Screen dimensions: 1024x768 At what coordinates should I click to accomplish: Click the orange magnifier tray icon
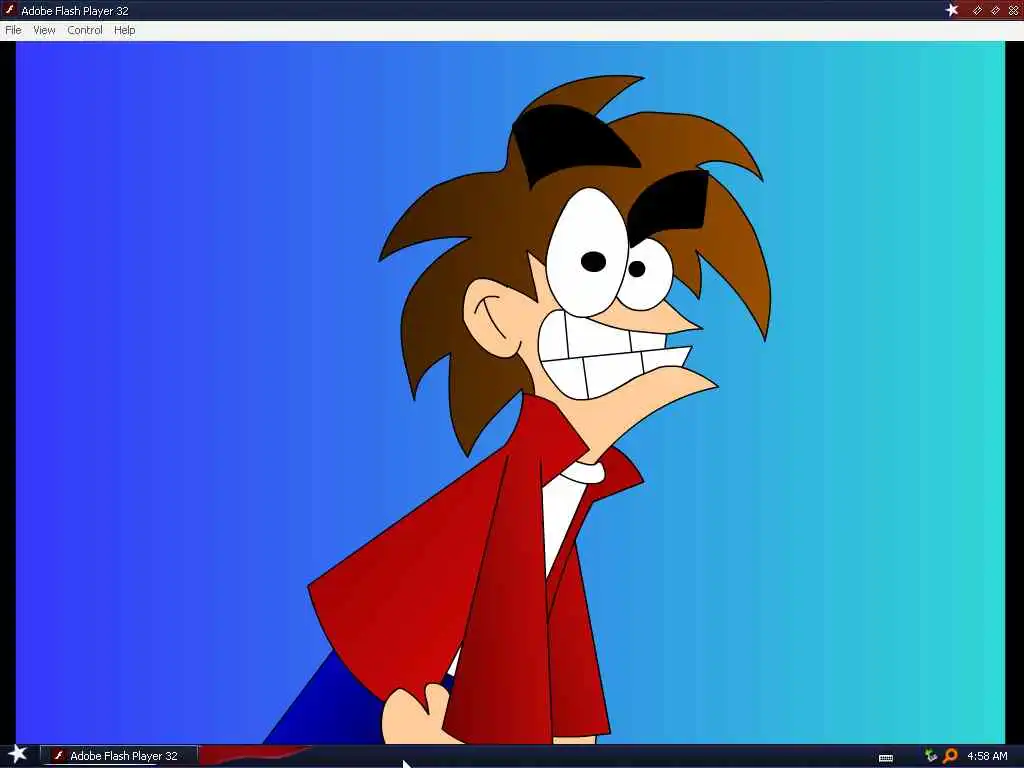950,756
